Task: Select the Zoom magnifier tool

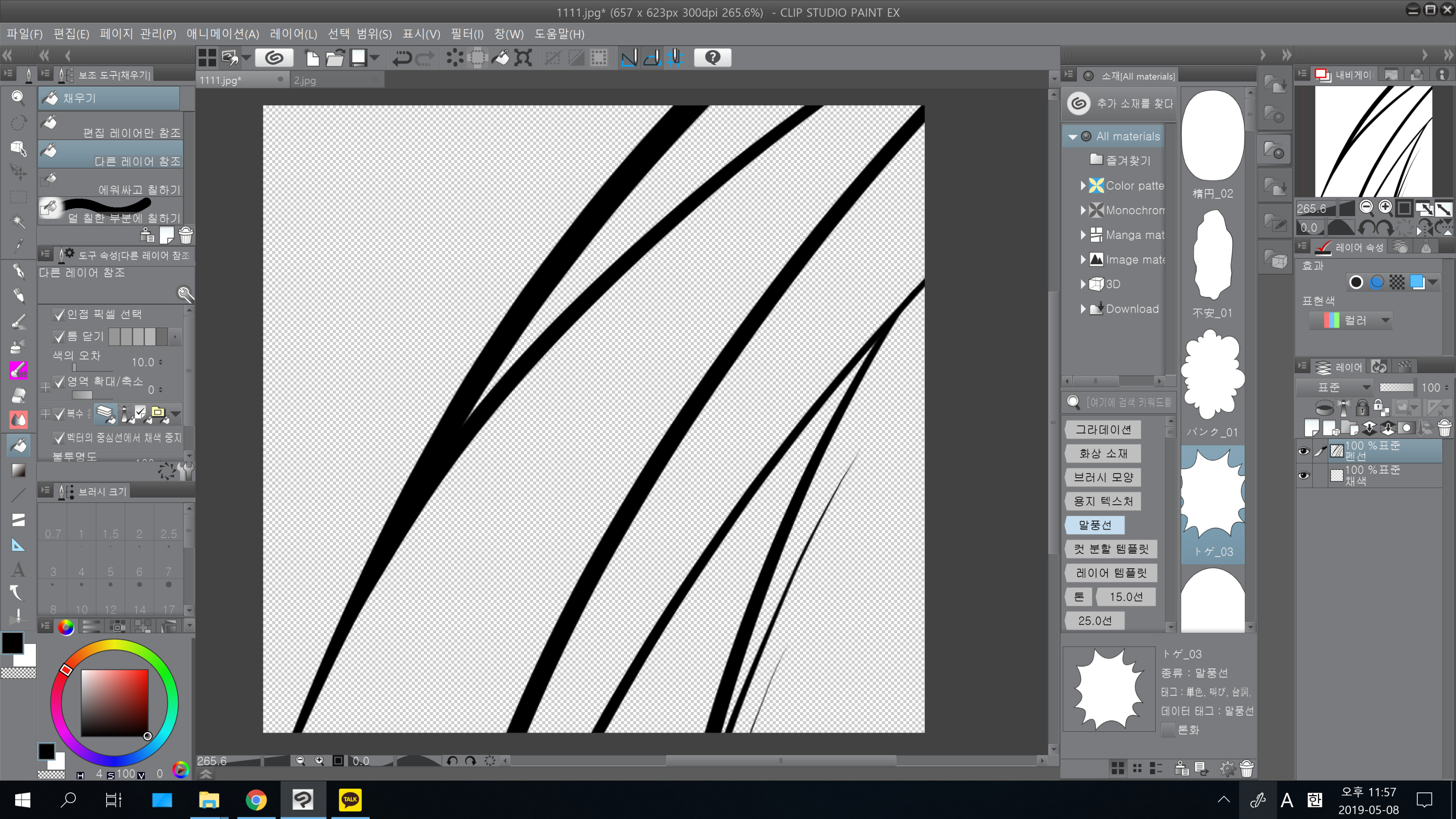Action: [18, 98]
